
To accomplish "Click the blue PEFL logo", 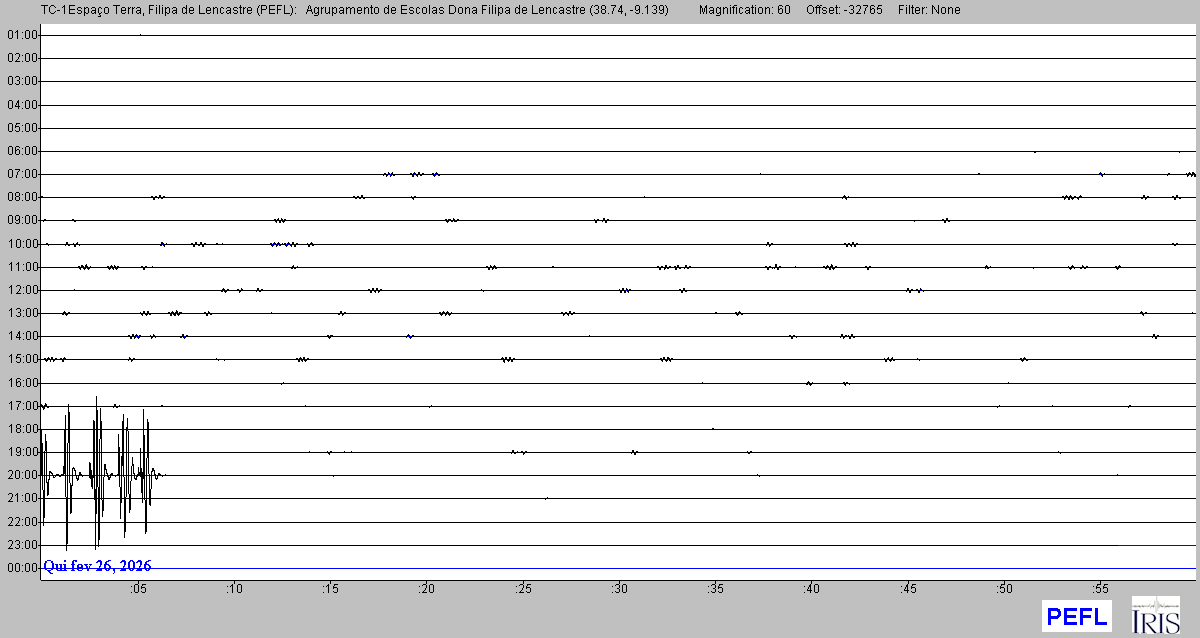I will click(x=1076, y=616).
